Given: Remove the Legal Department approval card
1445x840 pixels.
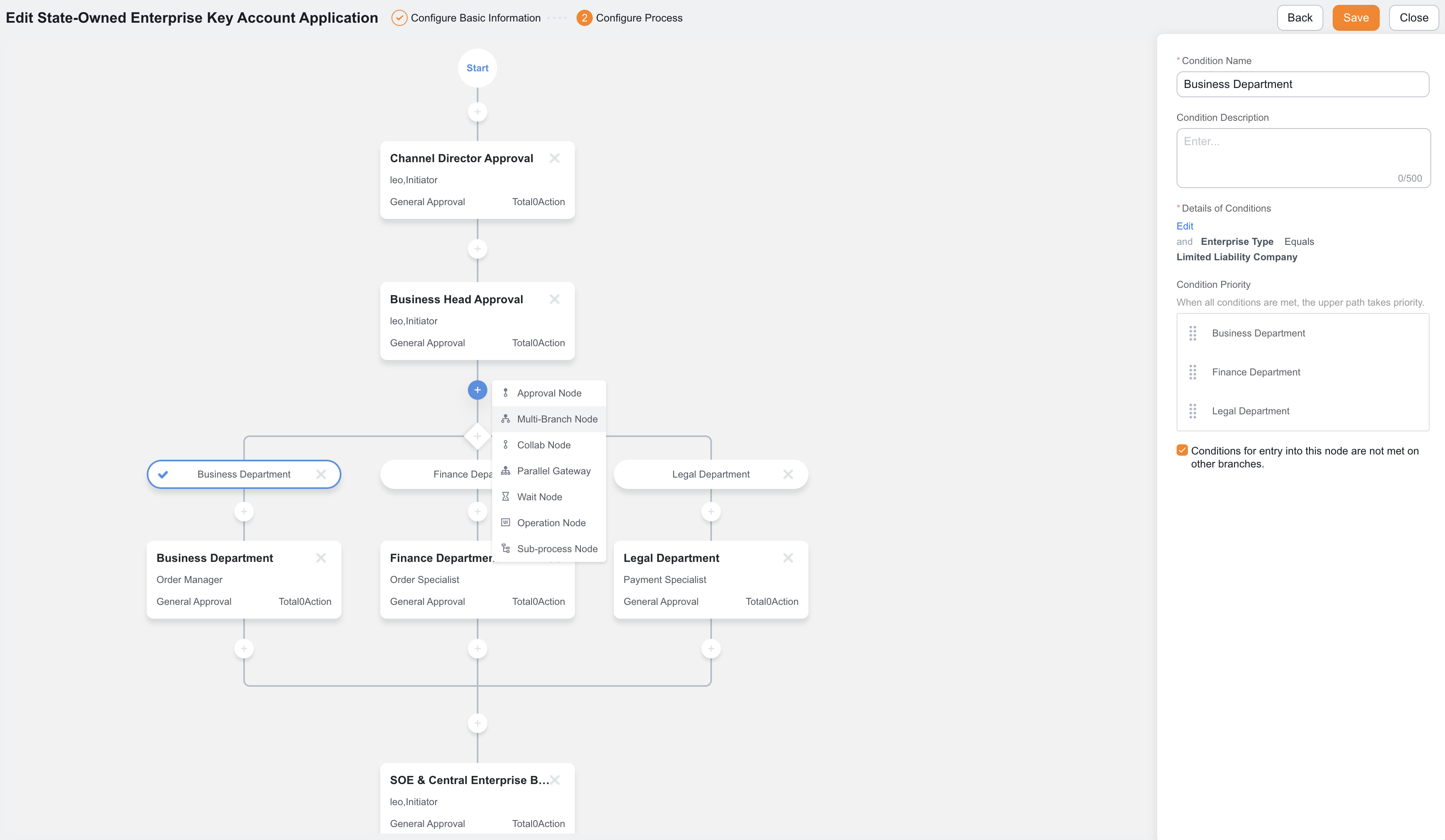Looking at the screenshot, I should coord(788,558).
